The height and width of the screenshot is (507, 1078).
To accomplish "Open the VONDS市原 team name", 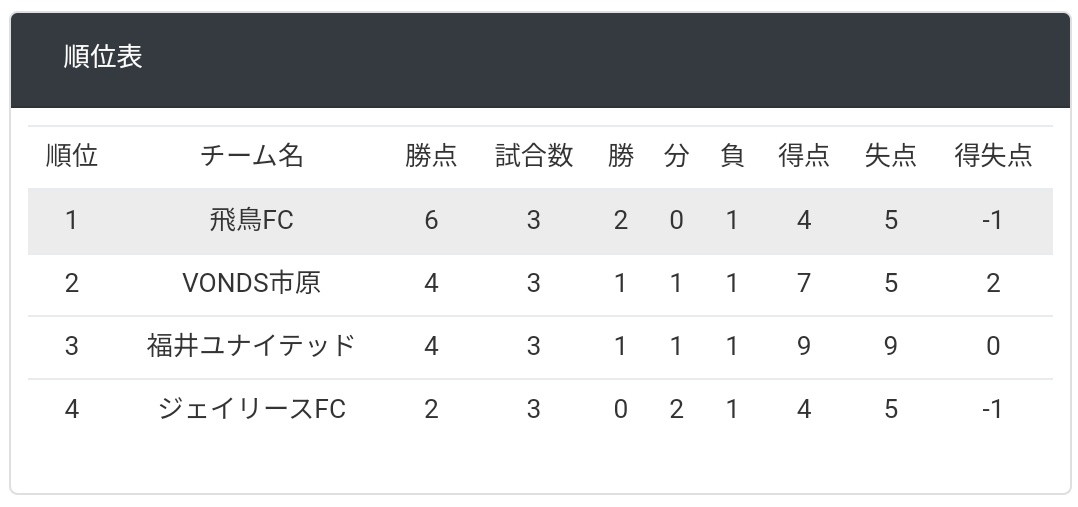I will (252, 283).
